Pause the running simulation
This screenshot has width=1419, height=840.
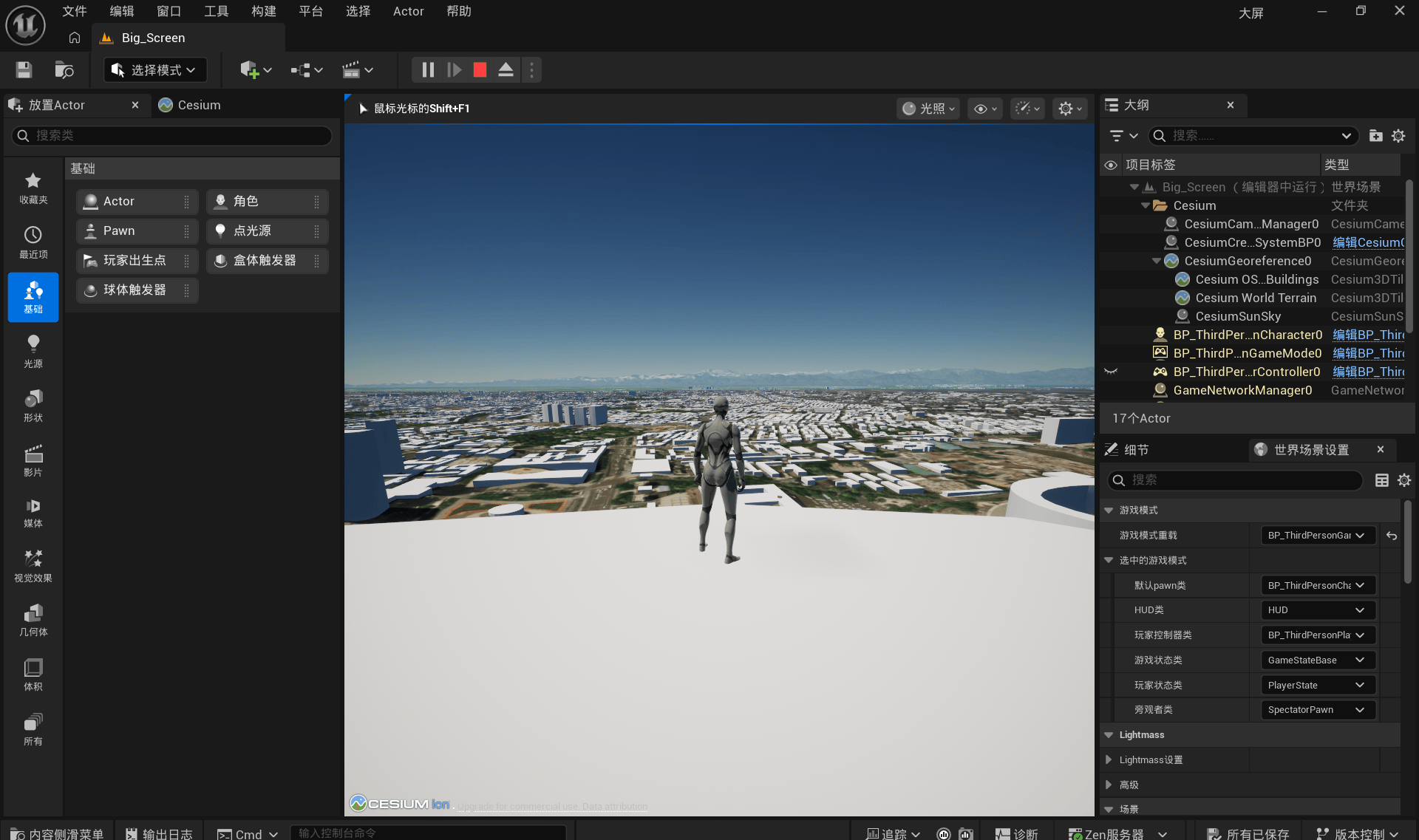[x=428, y=70]
